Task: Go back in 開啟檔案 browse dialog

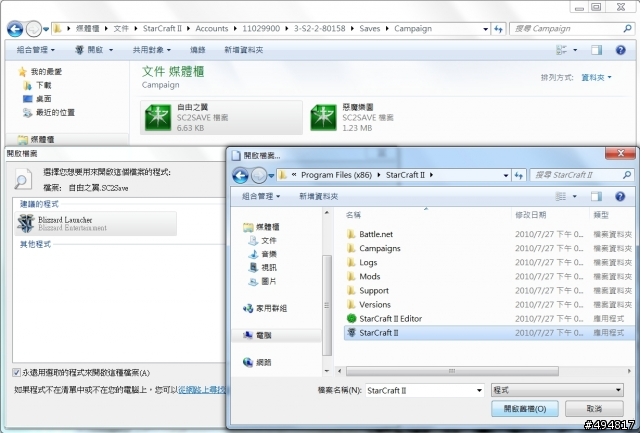Action: point(240,176)
